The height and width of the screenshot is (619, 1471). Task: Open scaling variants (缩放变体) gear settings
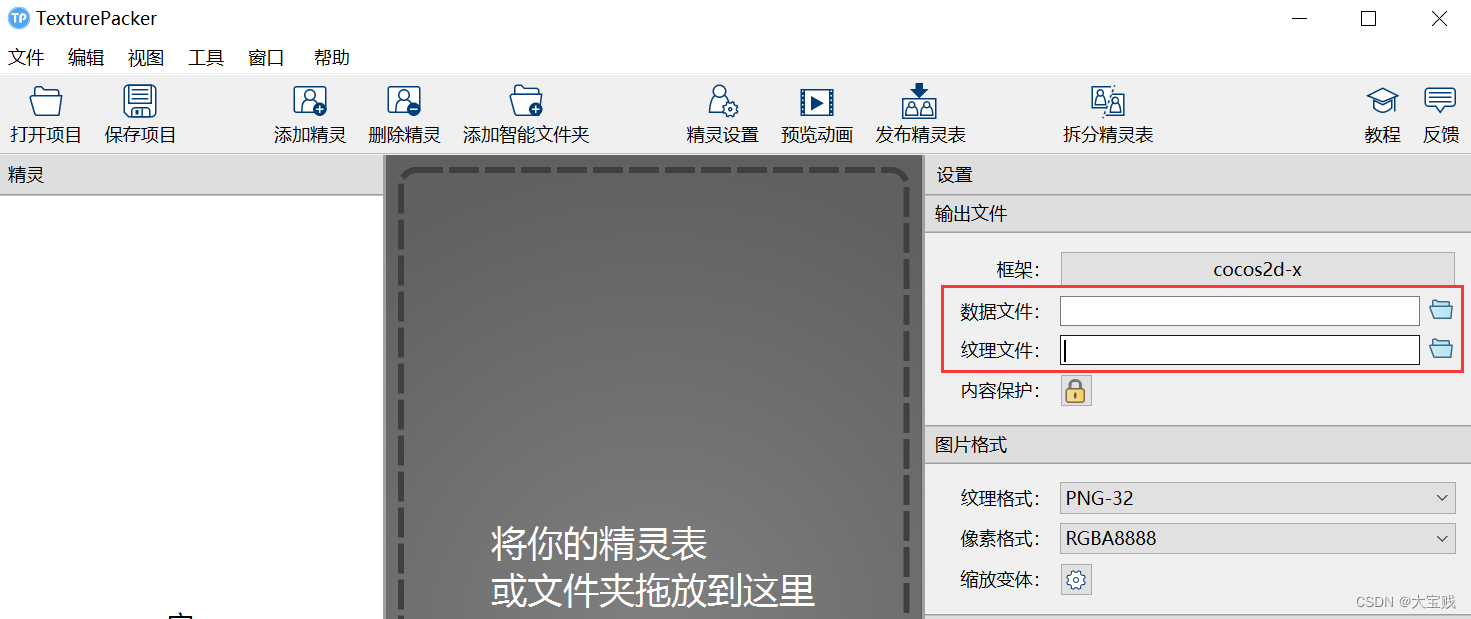1076,579
